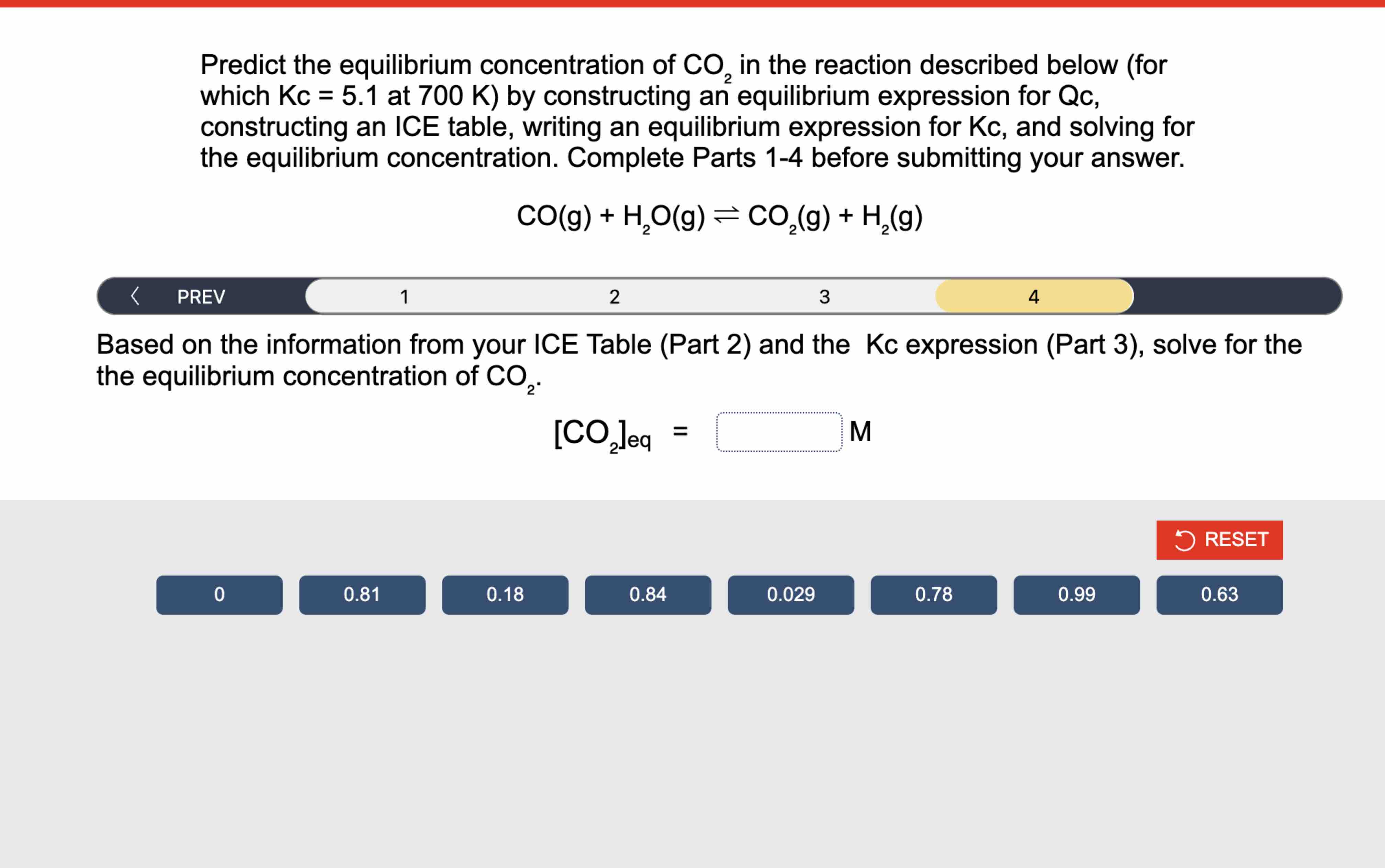
Task: Click the [CO2]eq equation label
Action: click(x=600, y=432)
